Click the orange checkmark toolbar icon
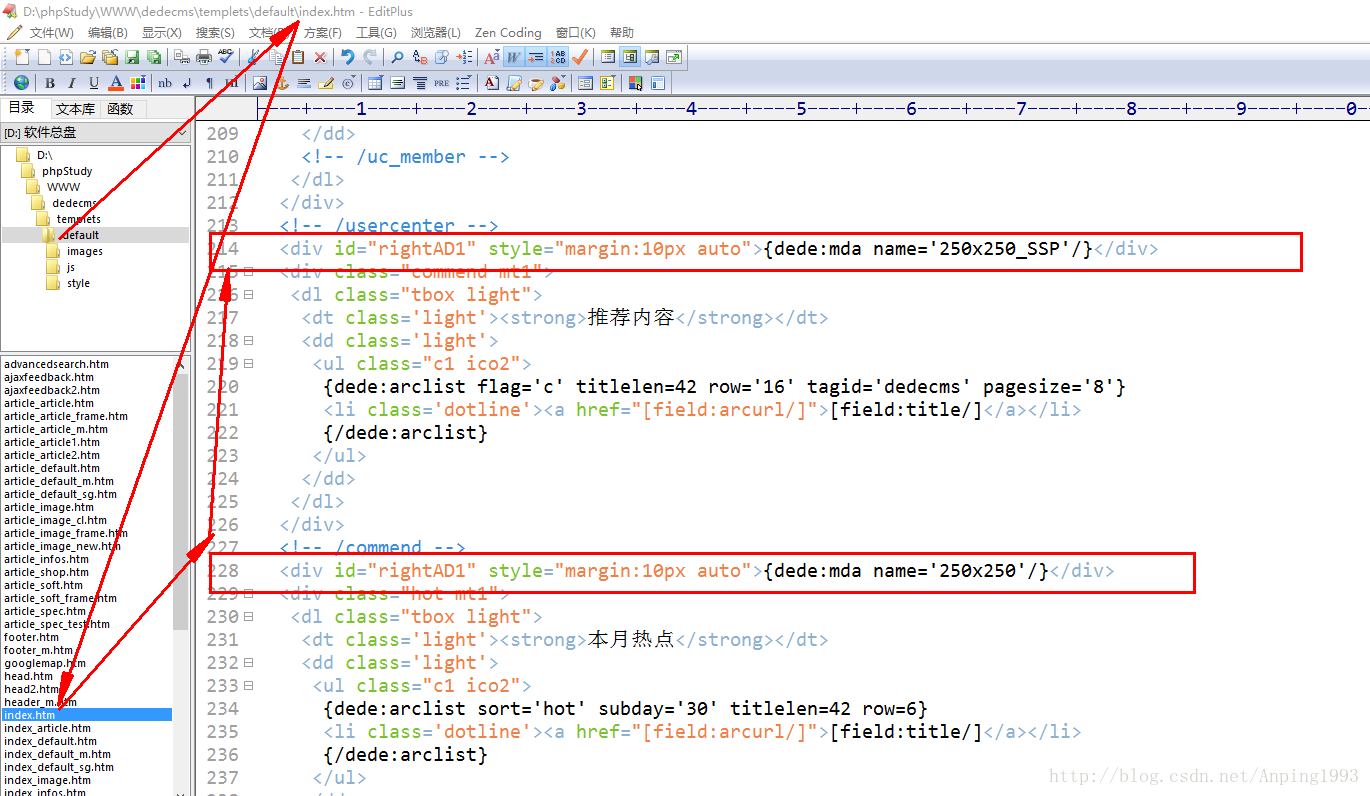This screenshot has height=796, width=1370. (x=580, y=57)
